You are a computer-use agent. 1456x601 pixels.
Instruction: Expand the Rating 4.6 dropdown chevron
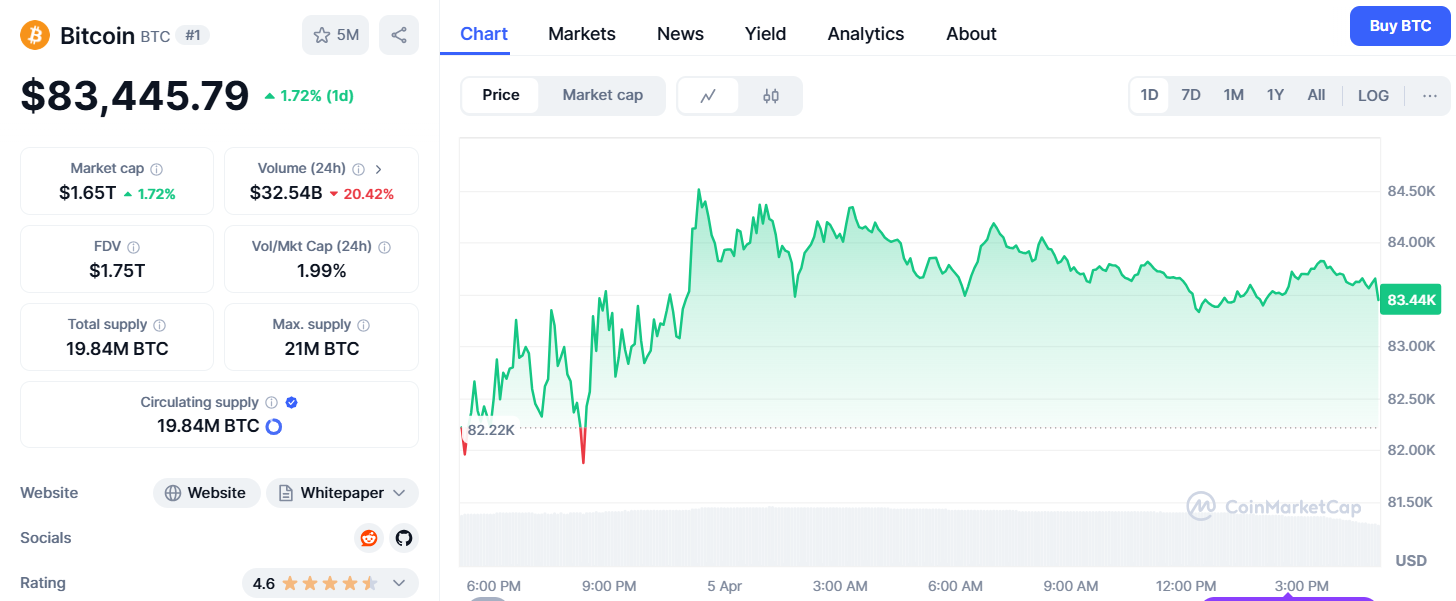(399, 583)
